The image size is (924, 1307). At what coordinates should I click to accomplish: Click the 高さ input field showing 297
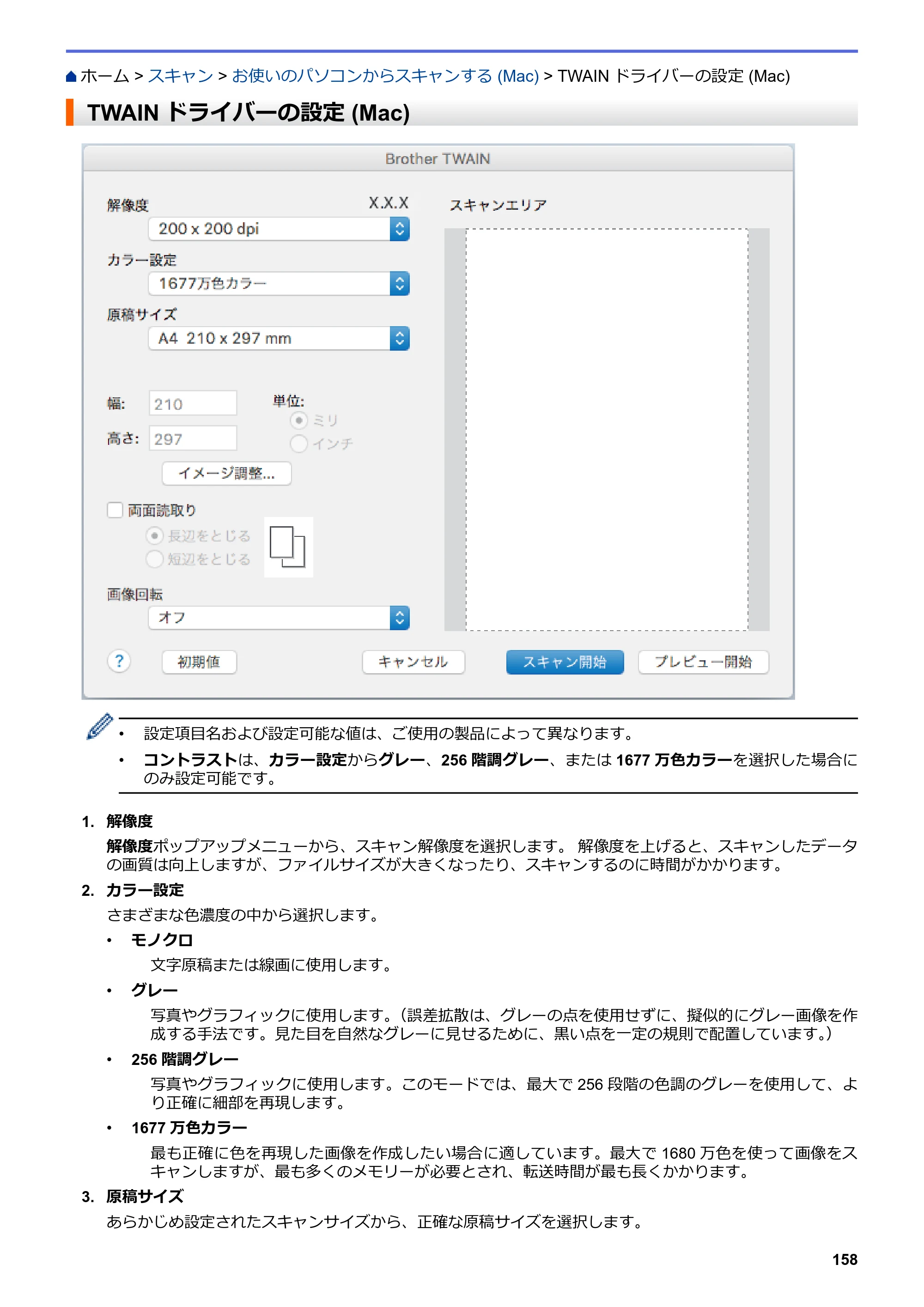[x=193, y=439]
